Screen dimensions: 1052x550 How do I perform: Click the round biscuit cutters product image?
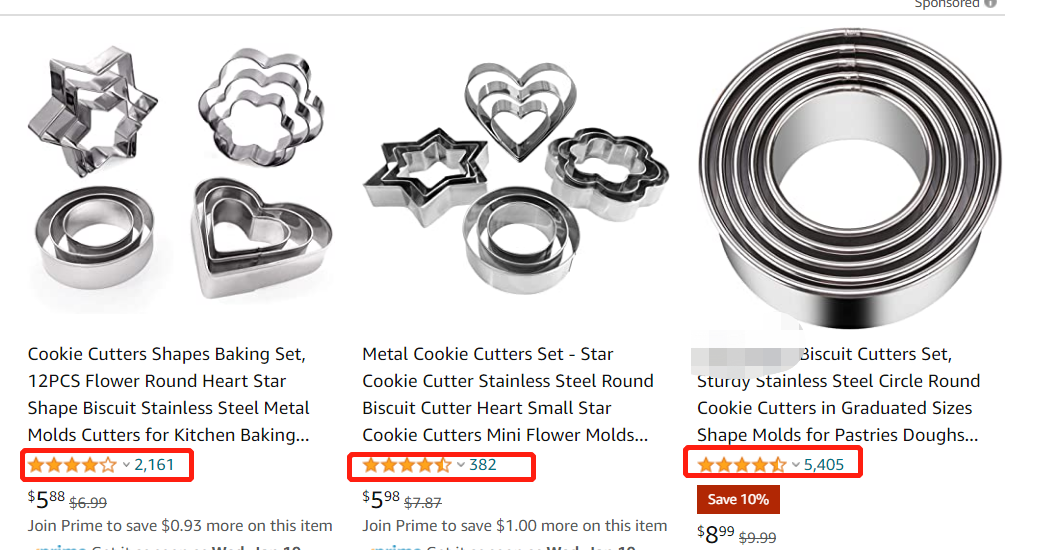click(x=849, y=178)
